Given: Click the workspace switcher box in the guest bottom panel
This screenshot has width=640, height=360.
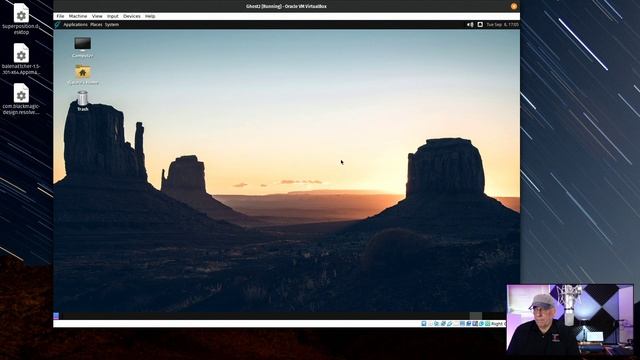Looking at the screenshot, I should [476, 316].
